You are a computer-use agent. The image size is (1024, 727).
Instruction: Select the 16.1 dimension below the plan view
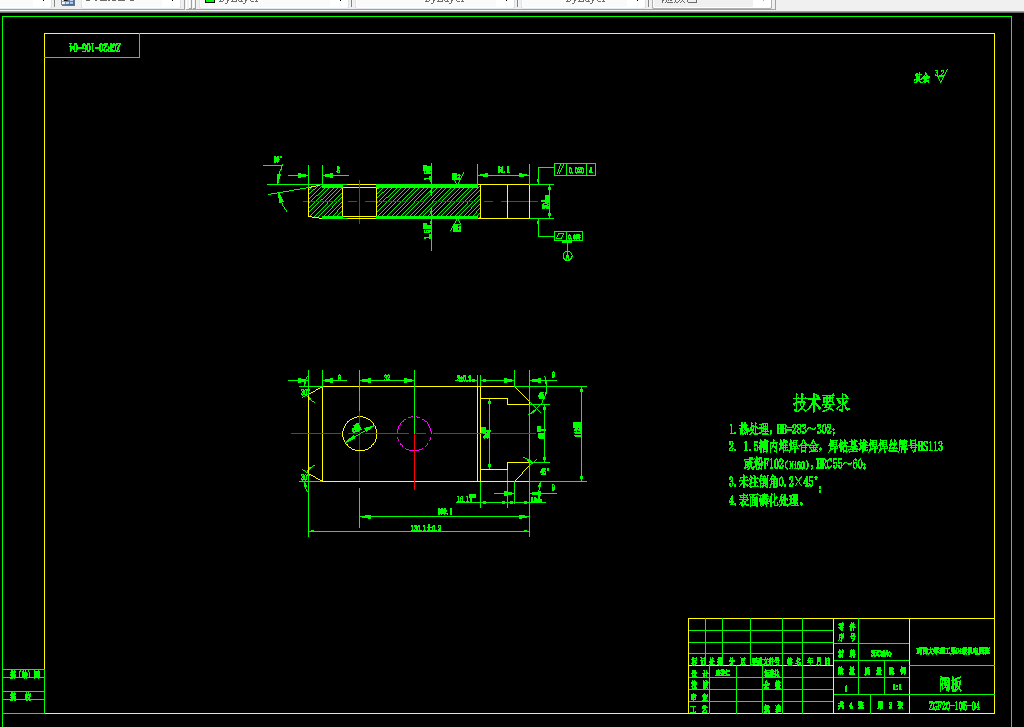464,499
